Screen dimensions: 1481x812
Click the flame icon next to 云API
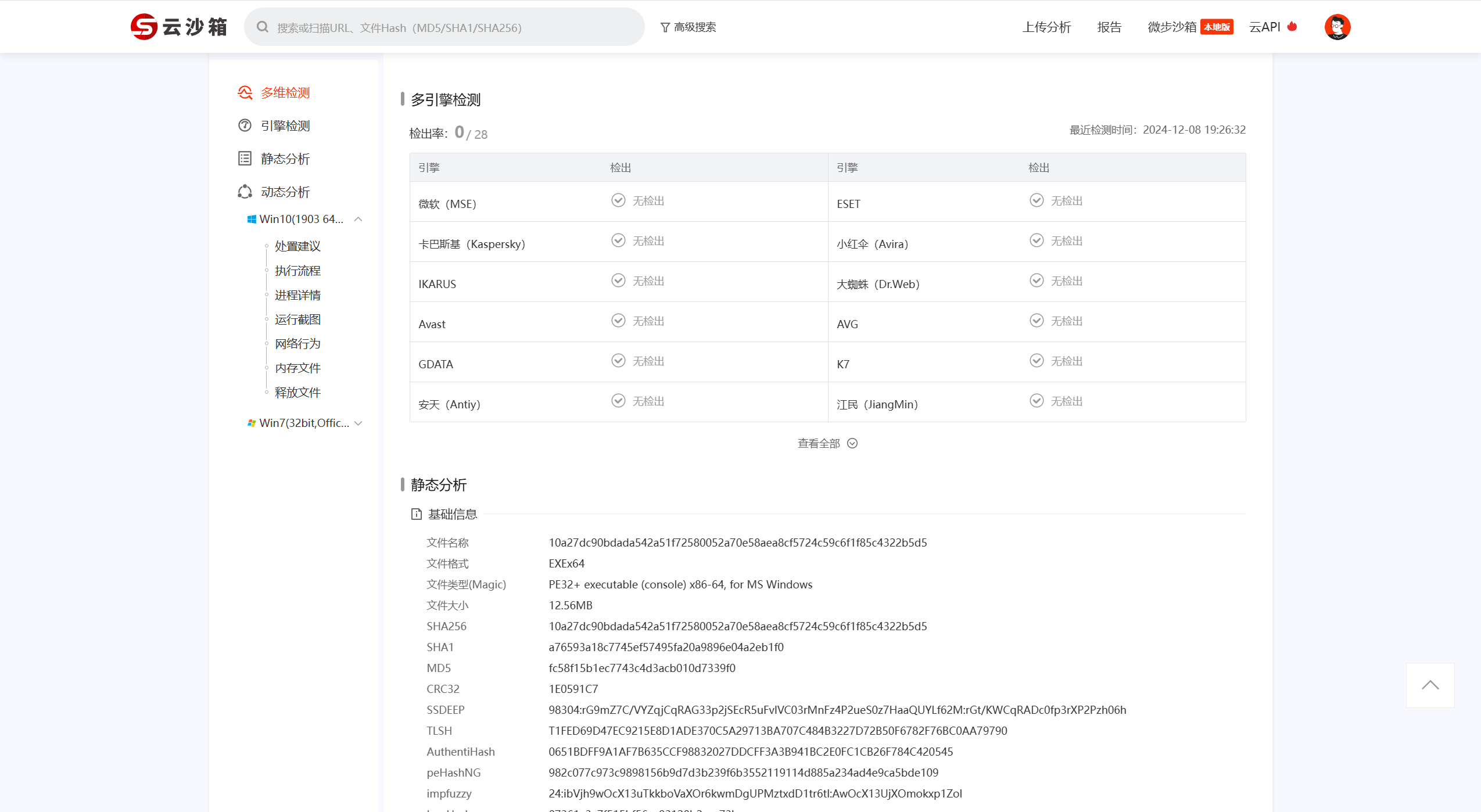pos(1292,27)
